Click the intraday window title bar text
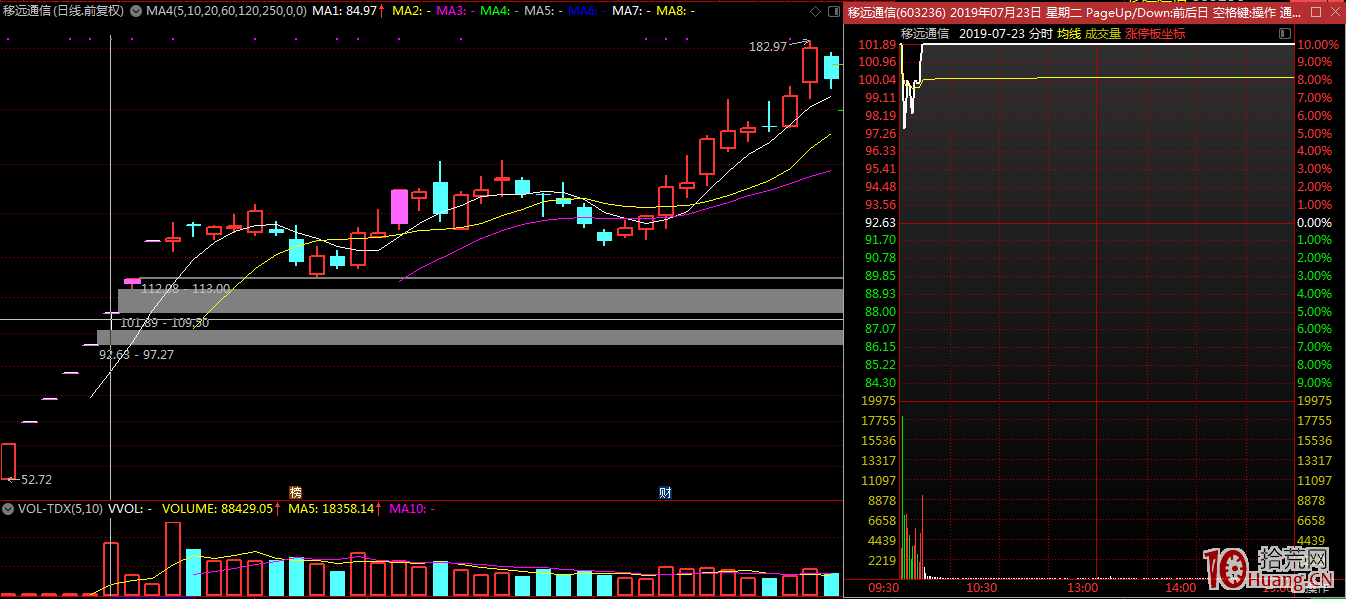The height and width of the screenshot is (599, 1346). click(1075, 12)
